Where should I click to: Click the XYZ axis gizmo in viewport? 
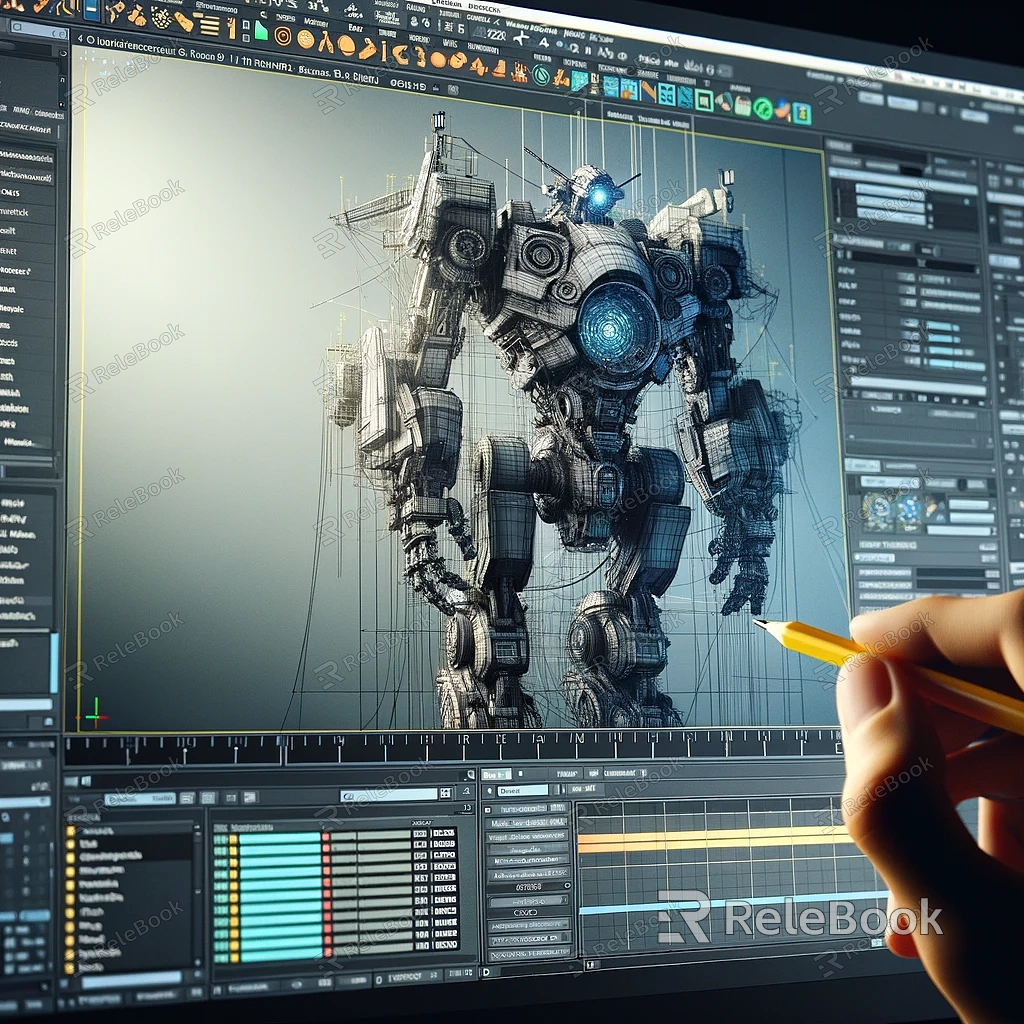click(x=95, y=714)
